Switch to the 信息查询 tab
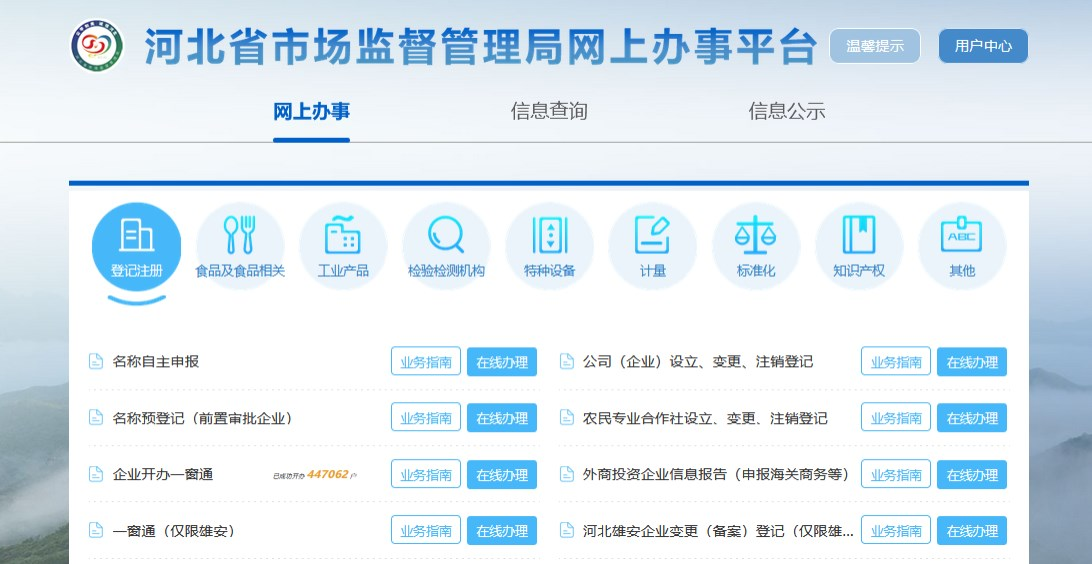 click(x=549, y=111)
